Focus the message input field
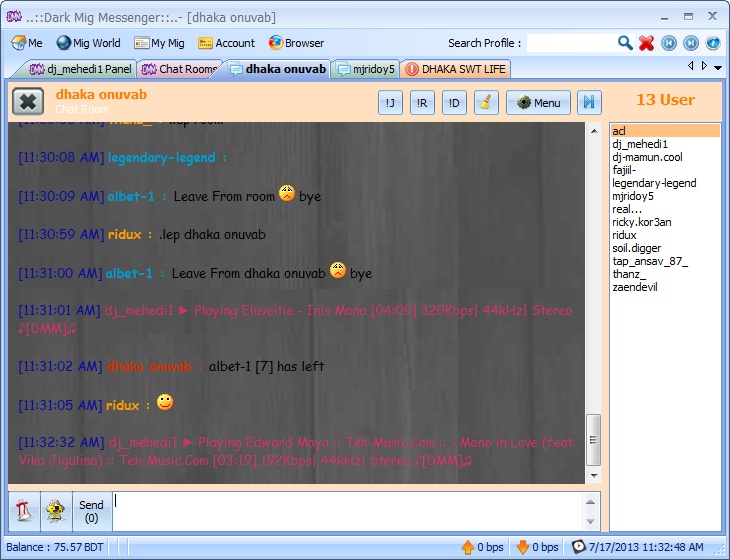 (347, 511)
